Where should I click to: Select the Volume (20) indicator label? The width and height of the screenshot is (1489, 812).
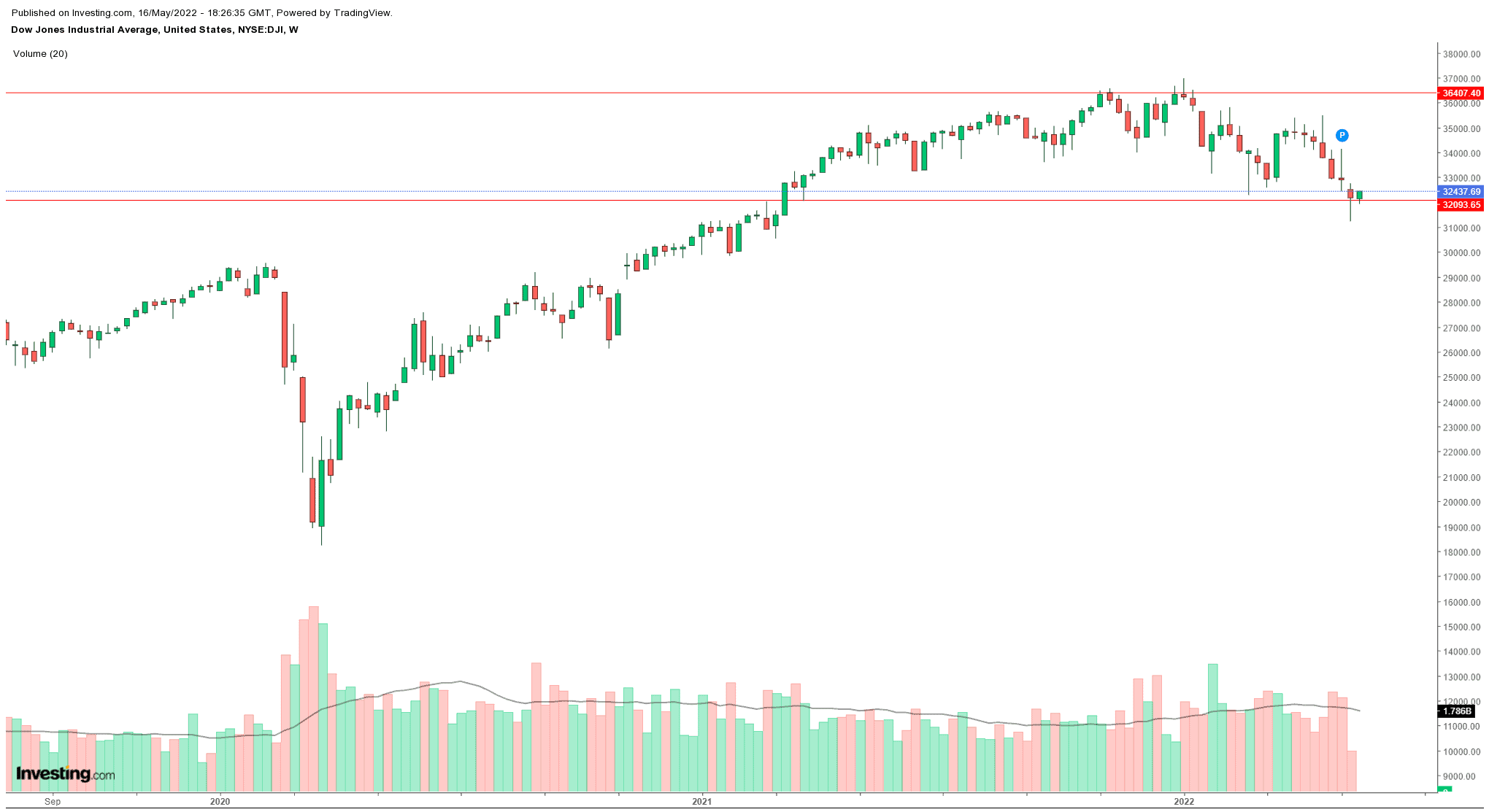pos(40,54)
